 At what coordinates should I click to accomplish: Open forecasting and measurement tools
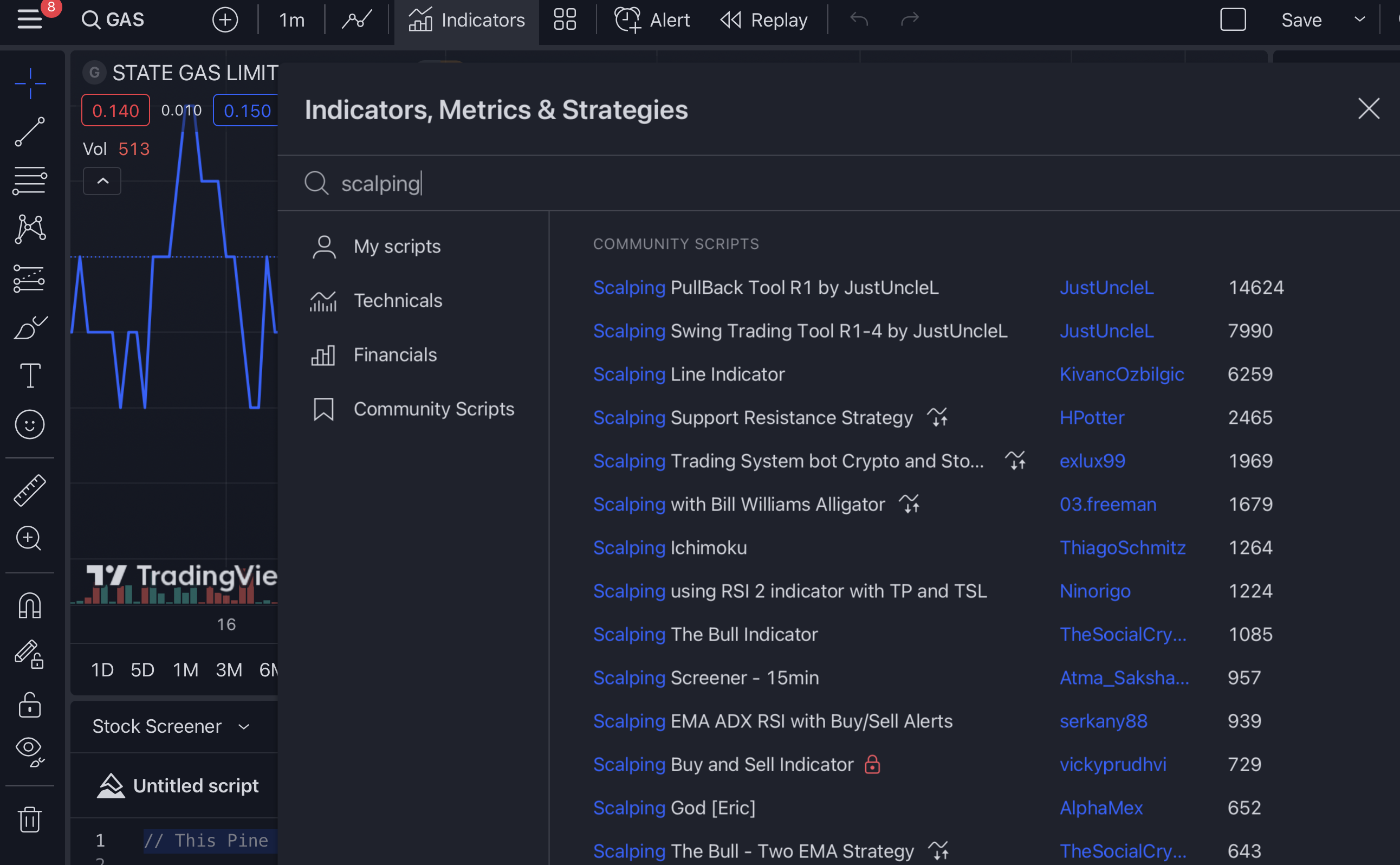coord(30,279)
